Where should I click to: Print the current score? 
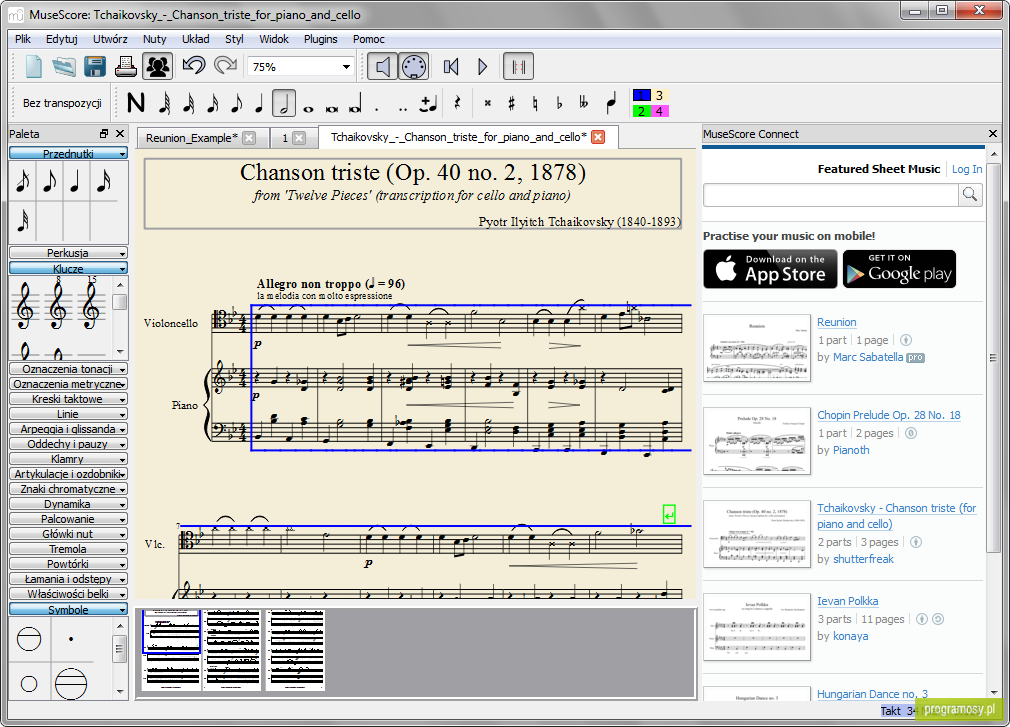pos(126,66)
